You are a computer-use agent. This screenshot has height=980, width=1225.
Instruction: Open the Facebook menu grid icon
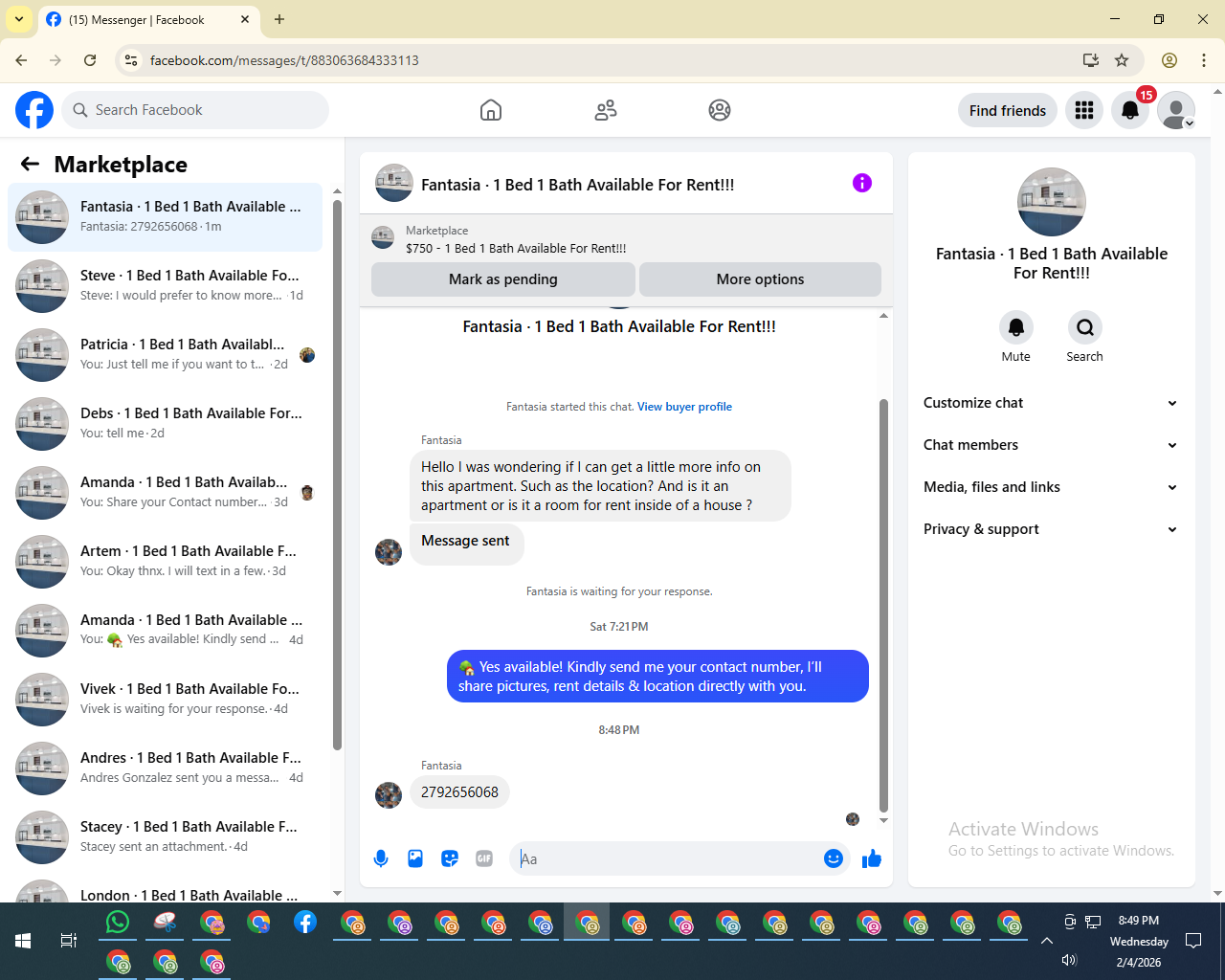[1084, 110]
